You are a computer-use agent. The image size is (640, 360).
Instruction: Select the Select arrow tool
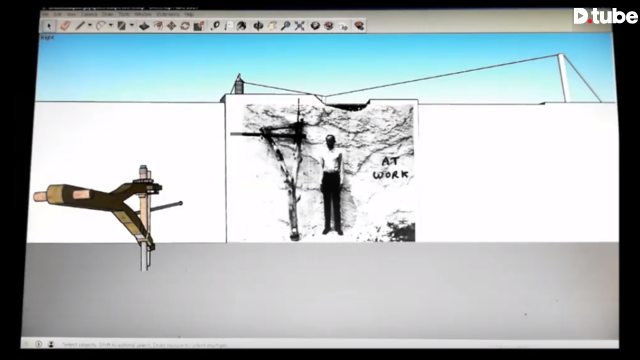click(x=49, y=27)
